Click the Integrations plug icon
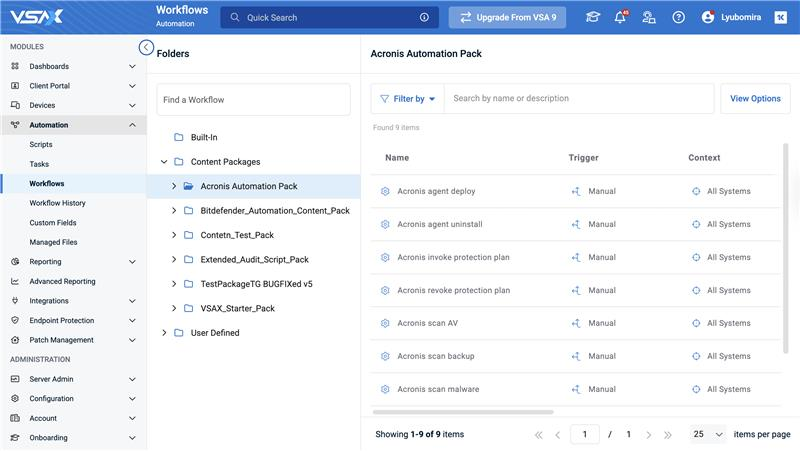Viewport: 800px width, 451px height. tap(15, 300)
